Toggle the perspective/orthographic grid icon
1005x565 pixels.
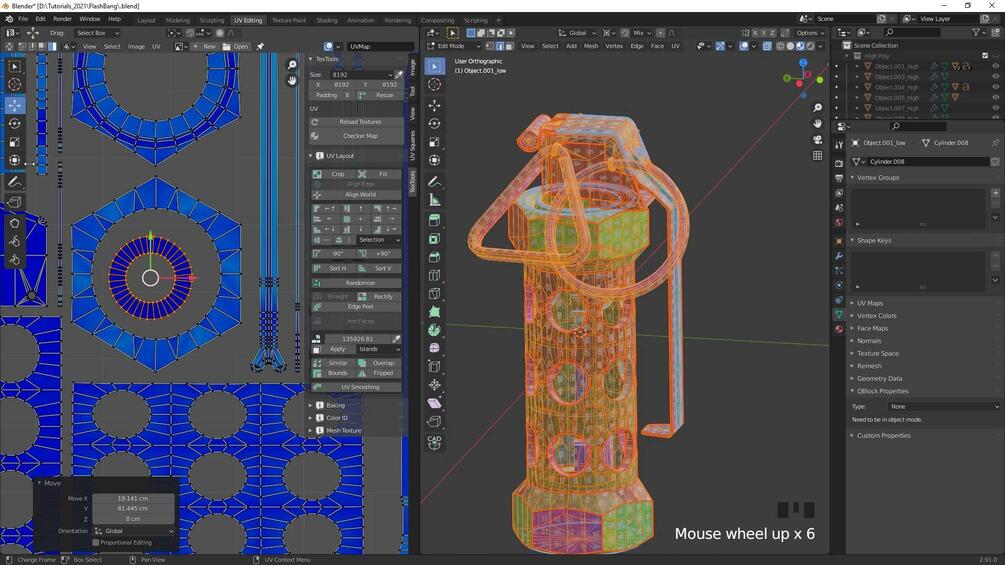tap(817, 155)
